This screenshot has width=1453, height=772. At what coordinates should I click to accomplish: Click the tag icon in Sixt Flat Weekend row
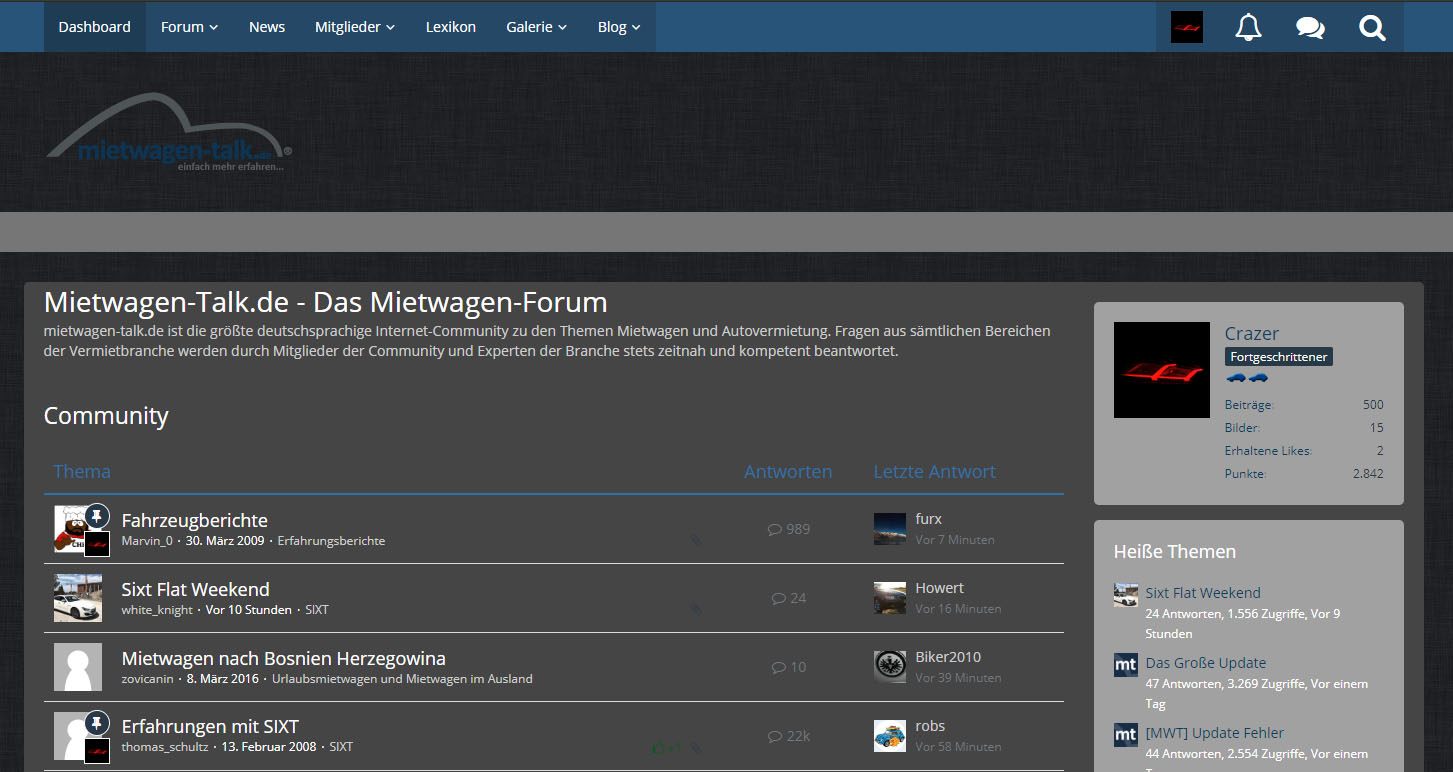click(695, 609)
